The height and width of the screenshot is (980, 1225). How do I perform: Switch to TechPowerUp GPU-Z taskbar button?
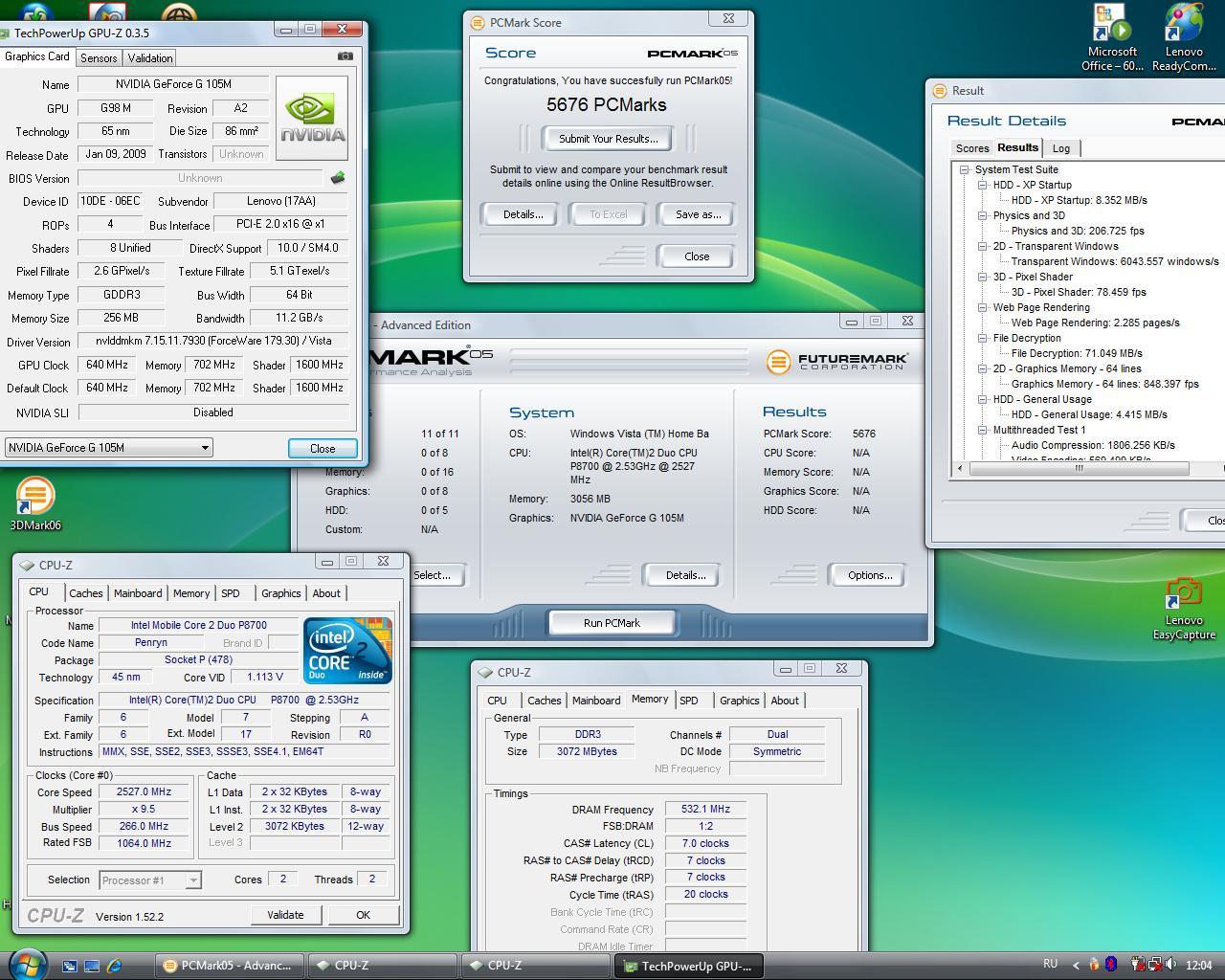(x=689, y=966)
